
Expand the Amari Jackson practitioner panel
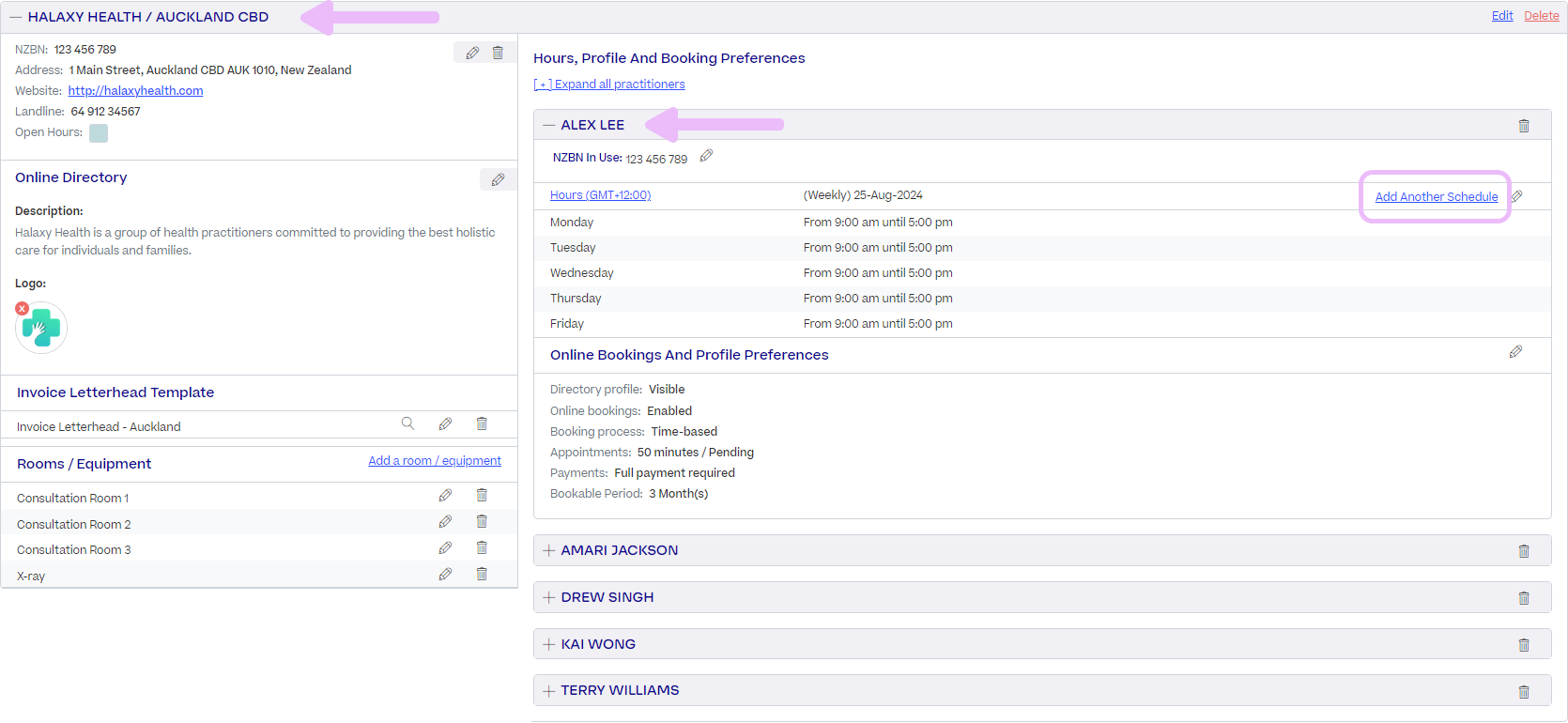pos(549,550)
